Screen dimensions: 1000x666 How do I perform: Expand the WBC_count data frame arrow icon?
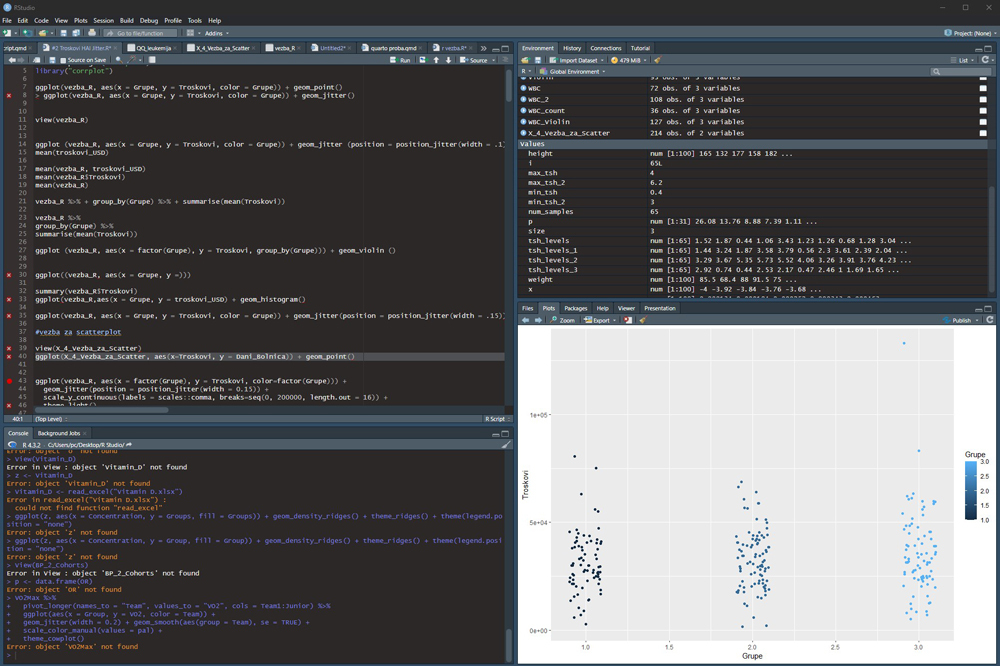524,110
